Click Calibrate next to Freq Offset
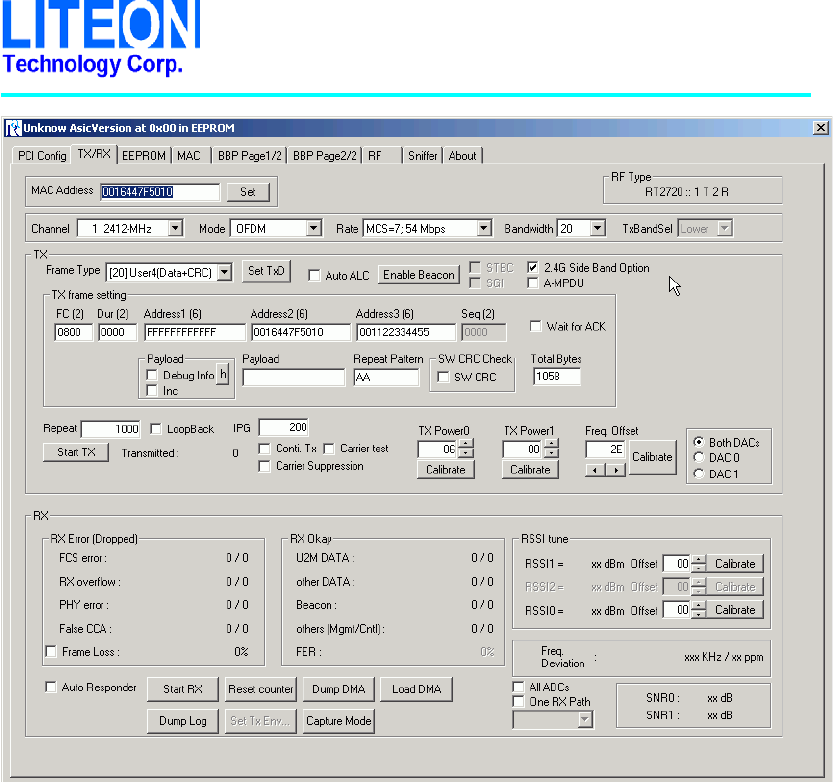The width and height of the screenshot is (833, 782). pyautogui.click(x=652, y=457)
